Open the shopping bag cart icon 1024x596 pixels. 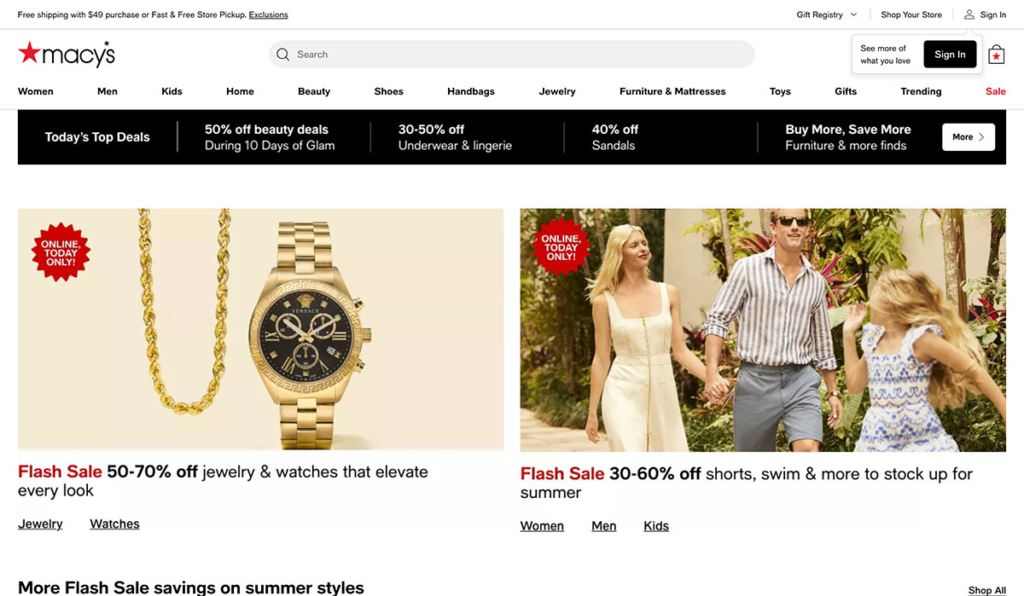point(996,54)
